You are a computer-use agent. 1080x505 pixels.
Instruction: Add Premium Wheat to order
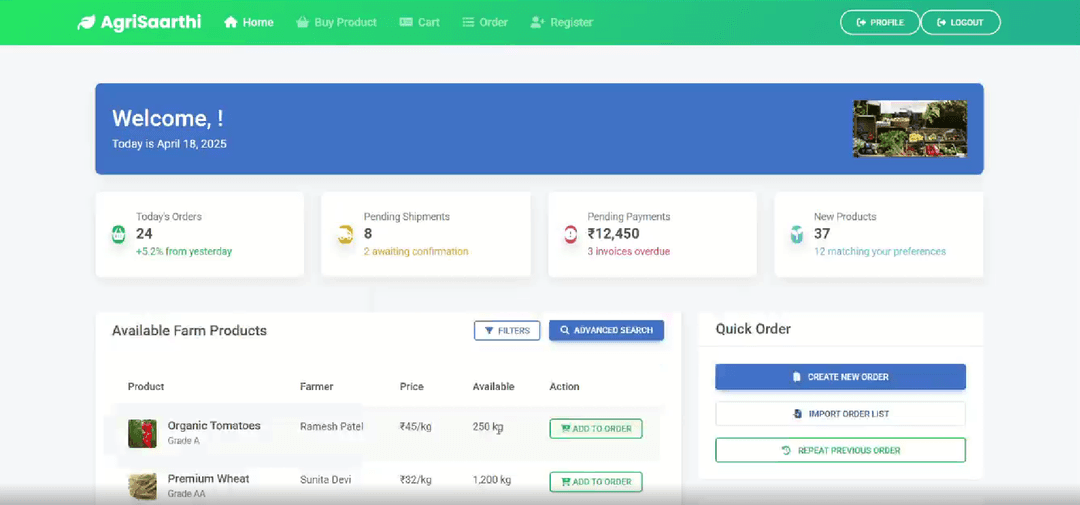[596, 482]
